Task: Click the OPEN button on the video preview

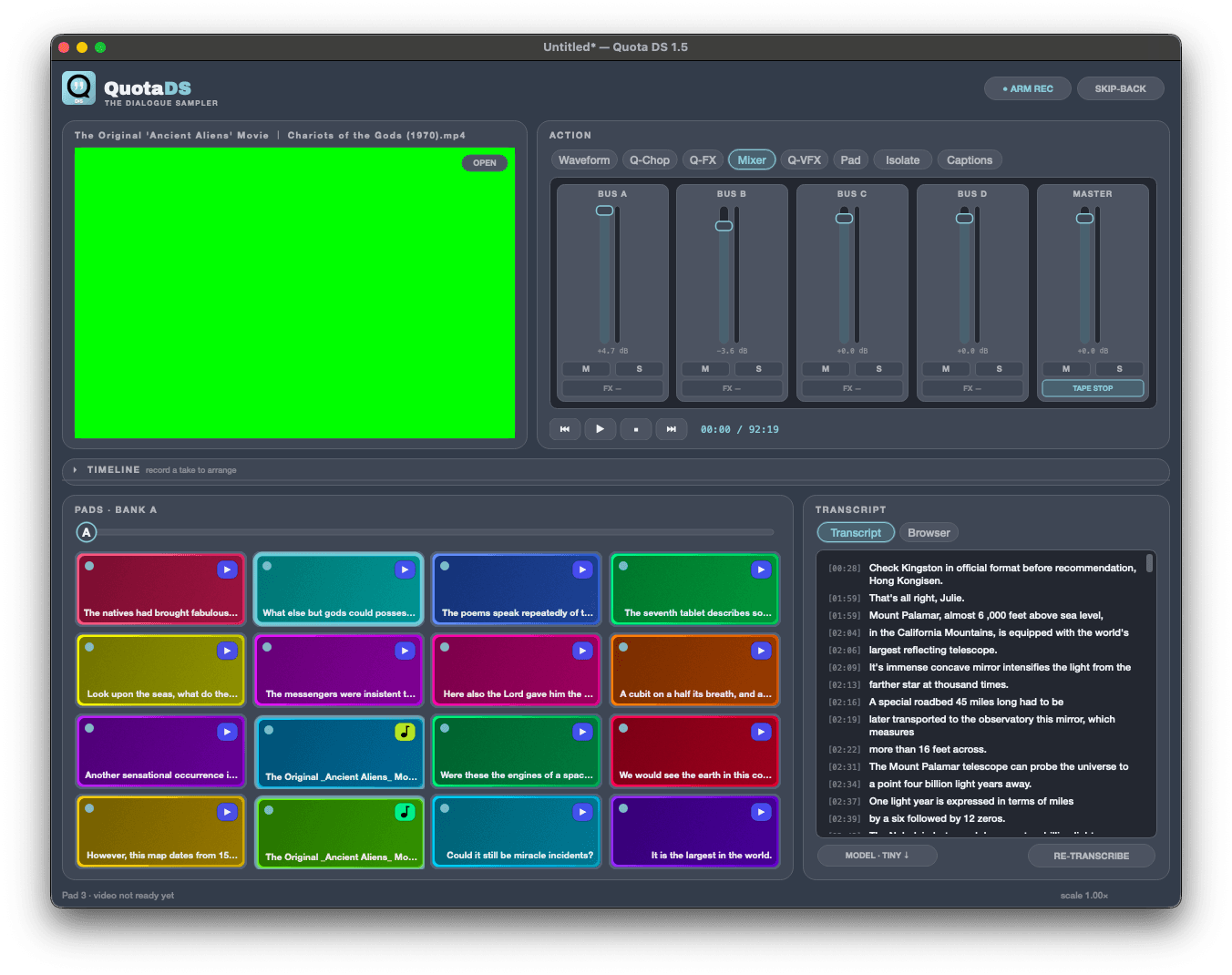Action: point(485,163)
